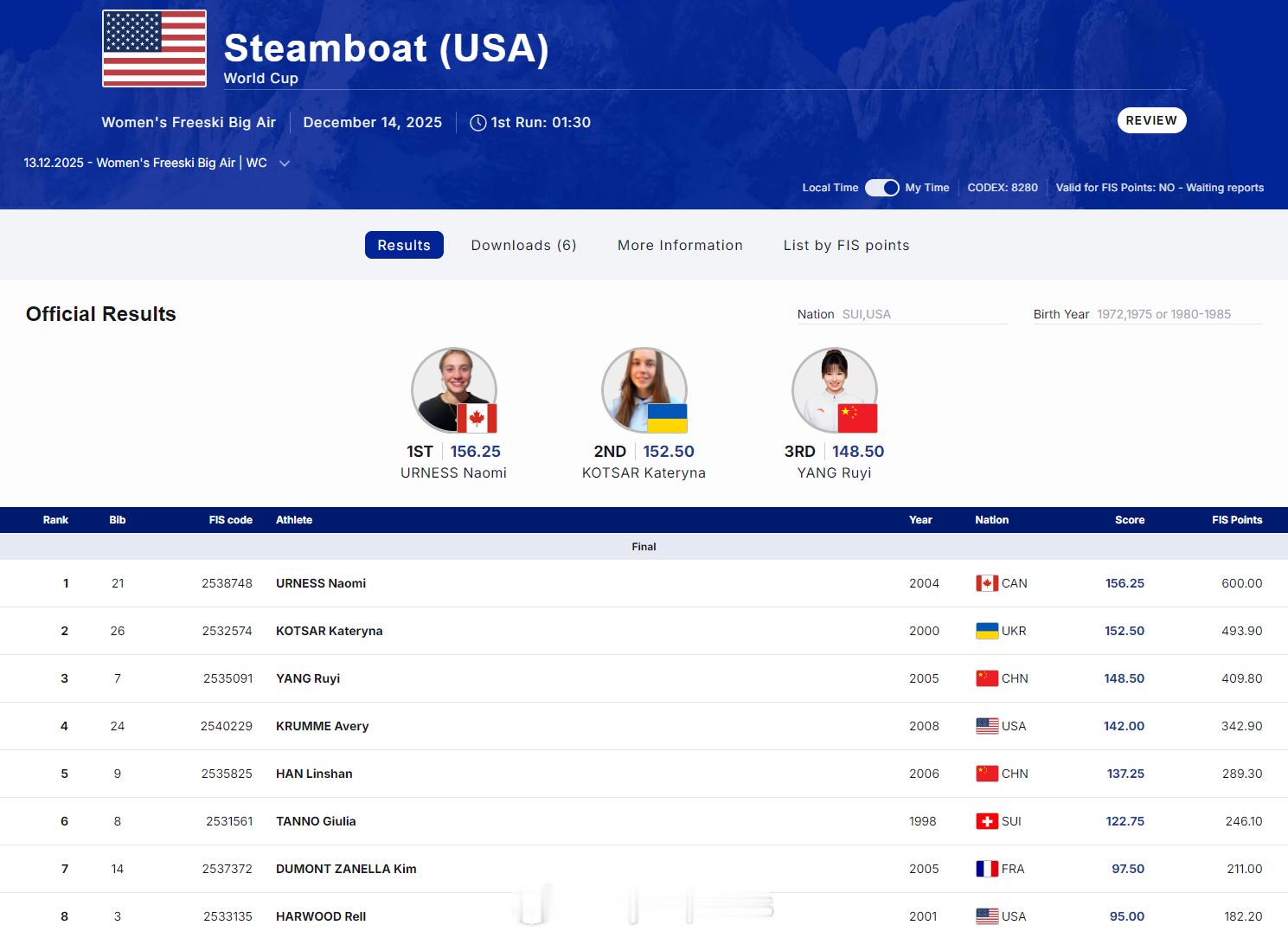Click the large USA flag in header
The width and height of the screenshot is (1288, 938).
(x=154, y=48)
